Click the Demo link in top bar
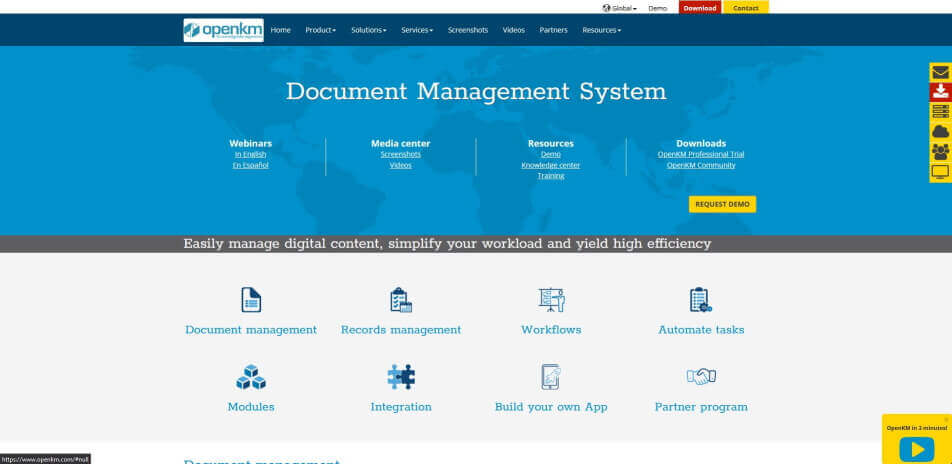 (x=658, y=9)
